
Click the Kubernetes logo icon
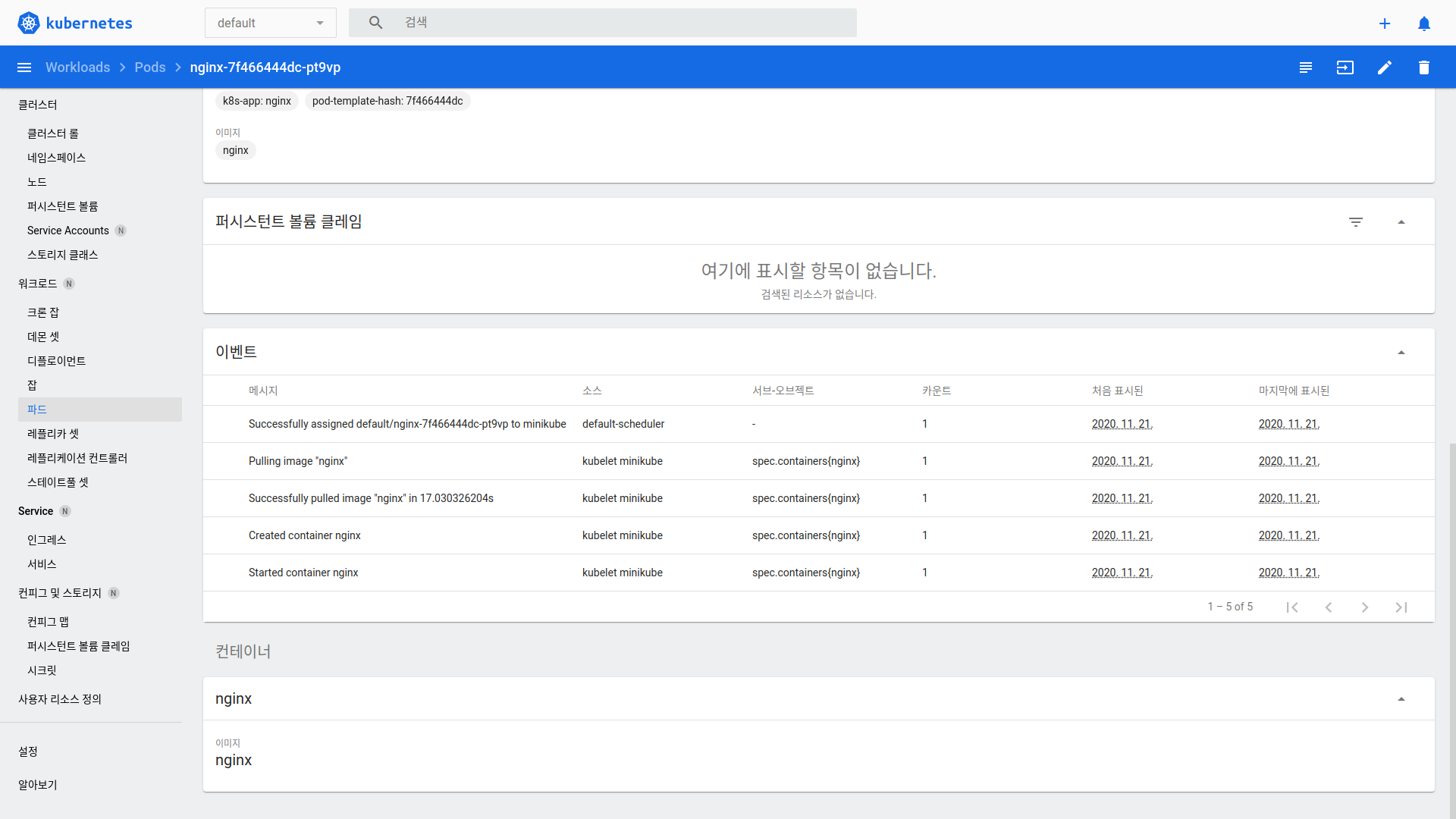click(29, 23)
